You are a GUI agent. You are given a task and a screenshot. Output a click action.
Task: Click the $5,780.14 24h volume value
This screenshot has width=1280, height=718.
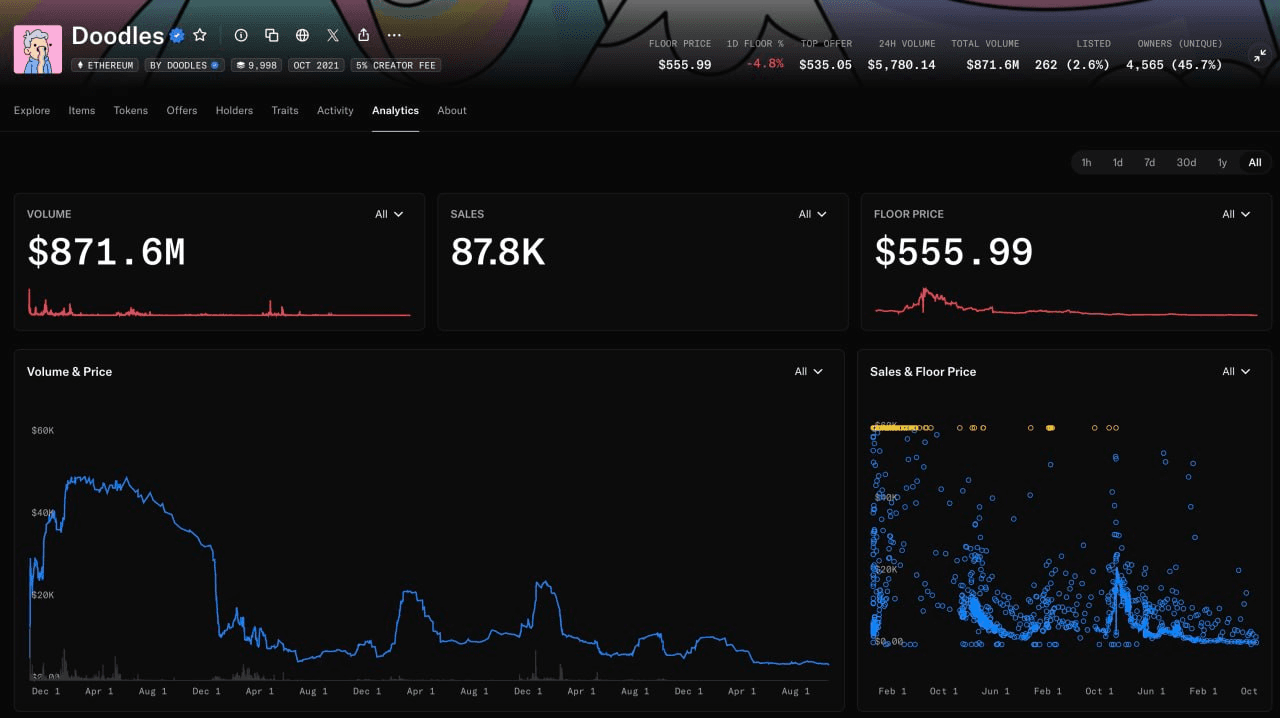pos(901,65)
